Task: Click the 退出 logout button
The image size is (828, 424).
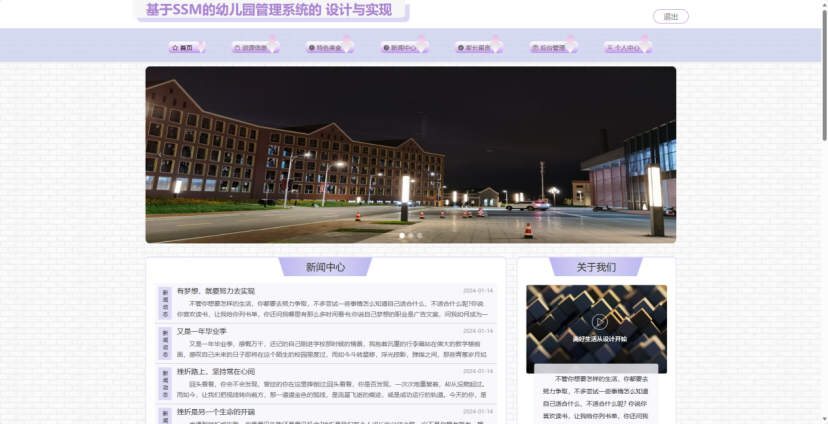Action: [671, 16]
